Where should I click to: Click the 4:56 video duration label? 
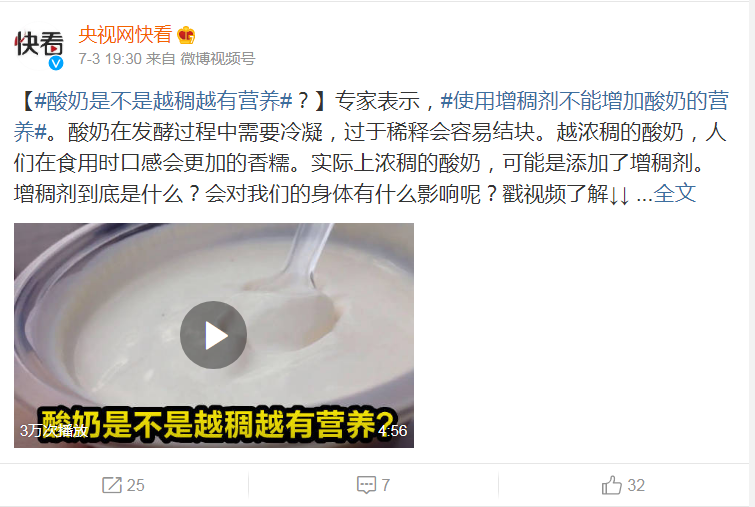[x=392, y=430]
